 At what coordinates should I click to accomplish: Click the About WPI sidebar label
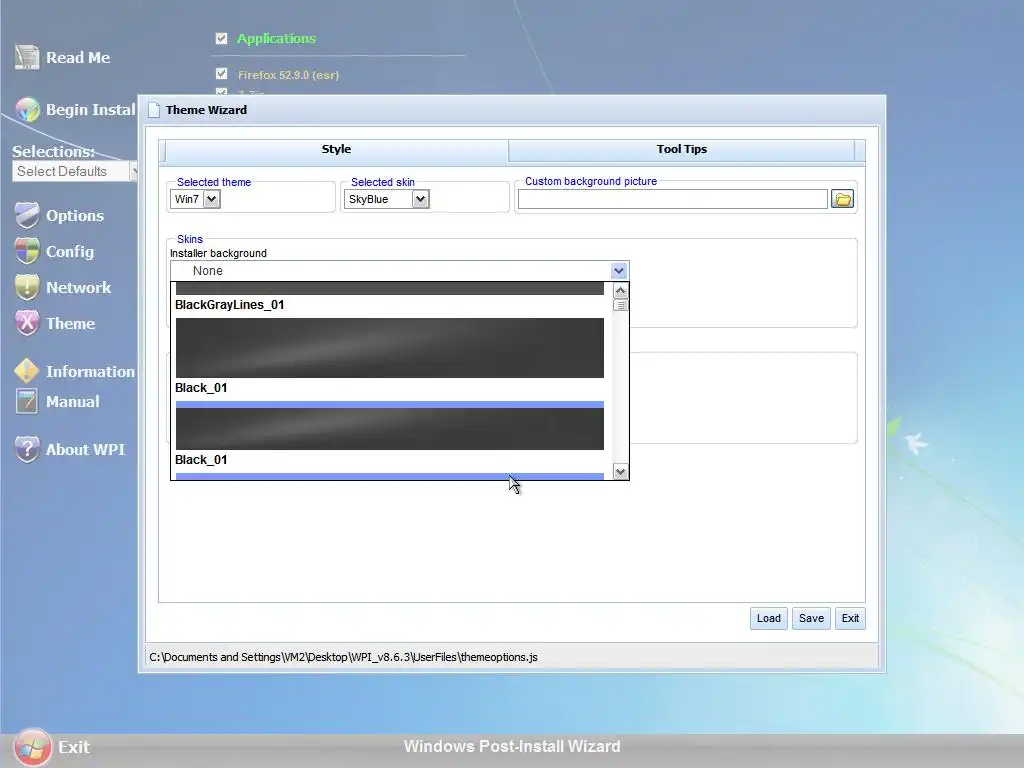pyautogui.click(x=85, y=449)
